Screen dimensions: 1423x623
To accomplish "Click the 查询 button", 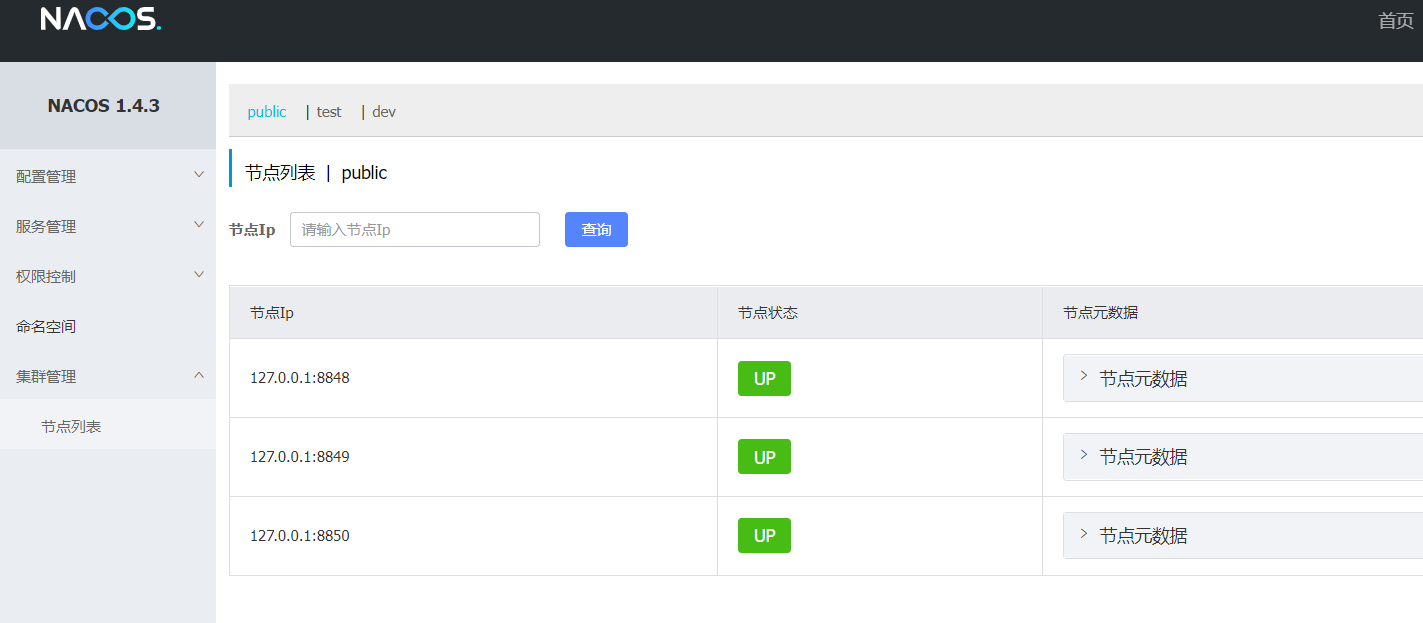I will [596, 229].
